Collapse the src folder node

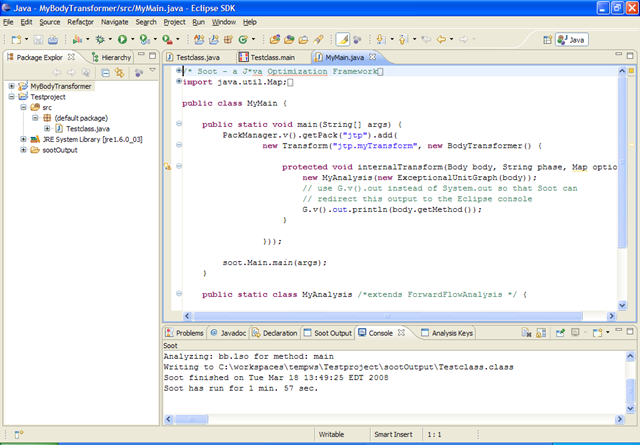click(x=23, y=107)
